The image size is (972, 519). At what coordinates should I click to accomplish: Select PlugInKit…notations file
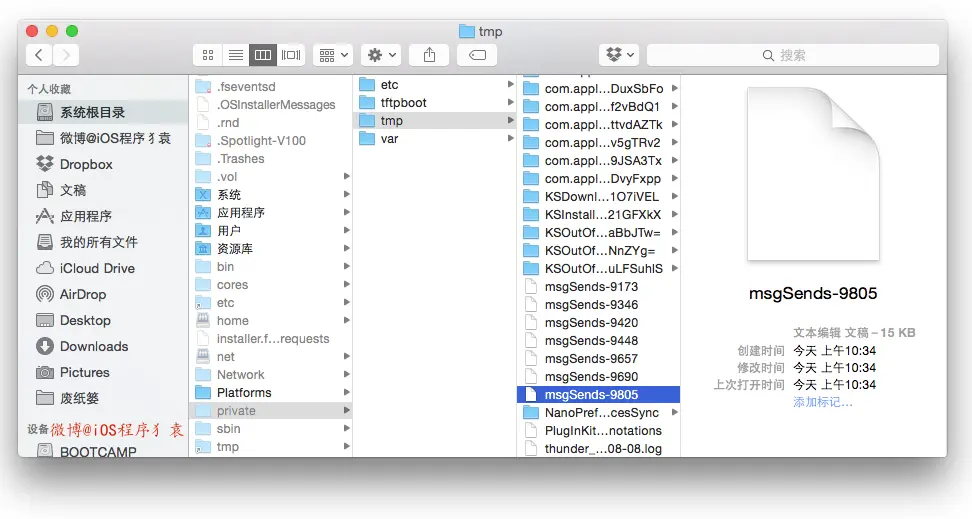point(598,430)
